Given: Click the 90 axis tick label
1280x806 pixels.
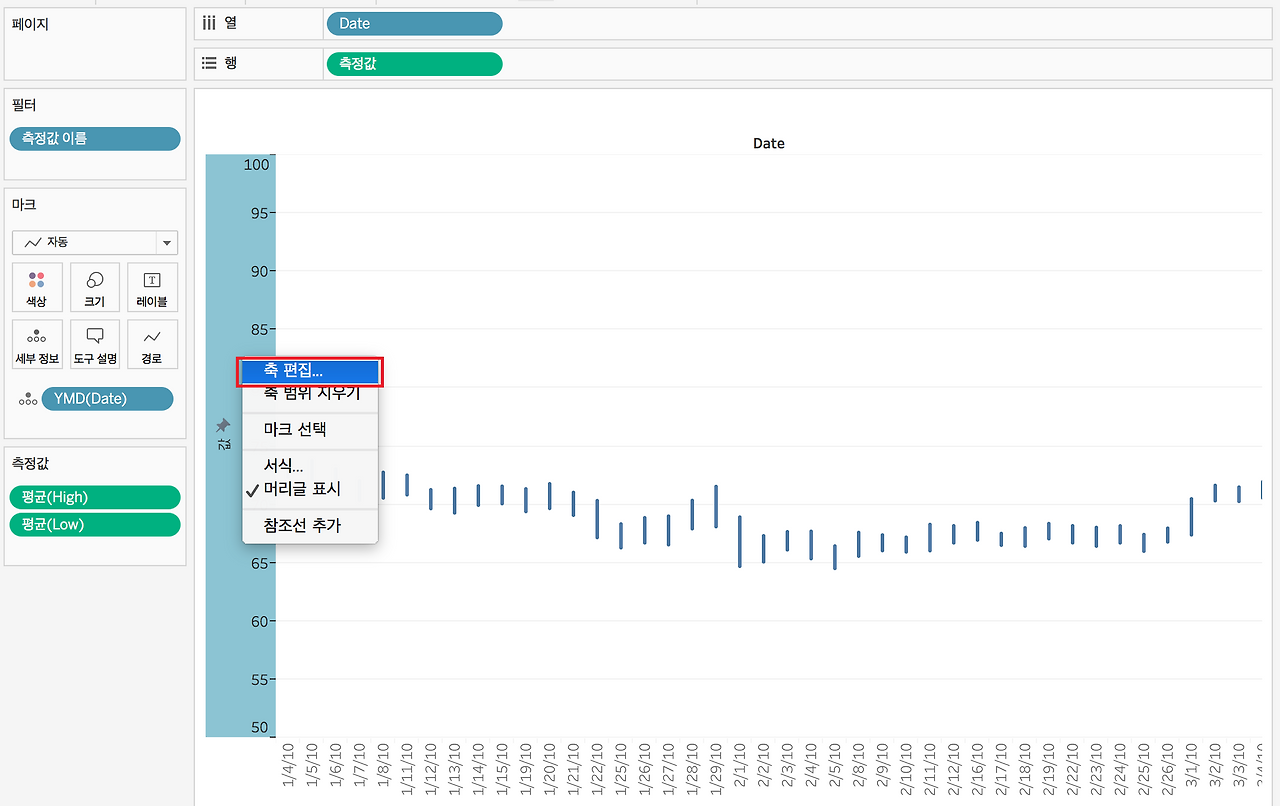Looking at the screenshot, I should click(260, 271).
